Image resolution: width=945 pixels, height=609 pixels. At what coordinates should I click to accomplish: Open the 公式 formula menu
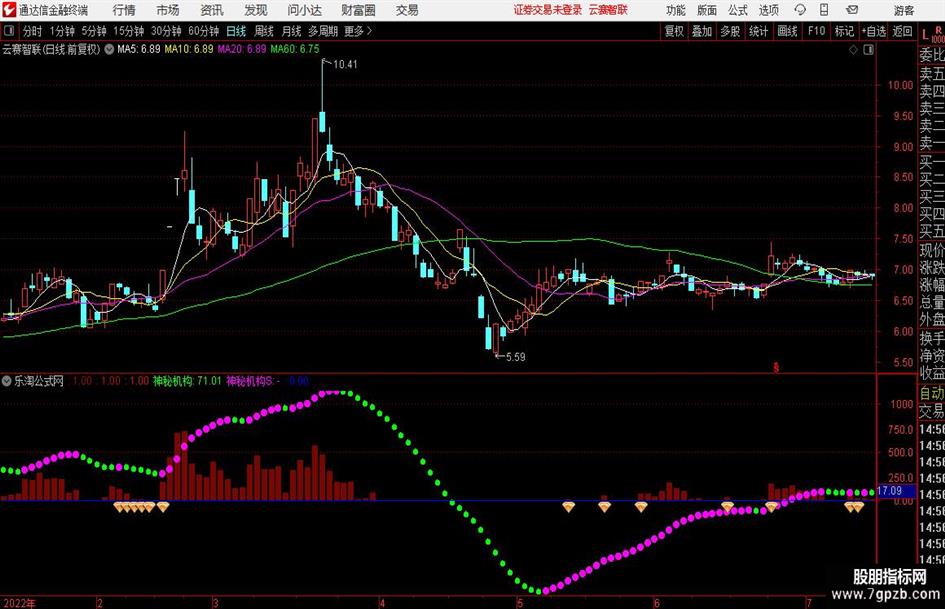point(738,10)
